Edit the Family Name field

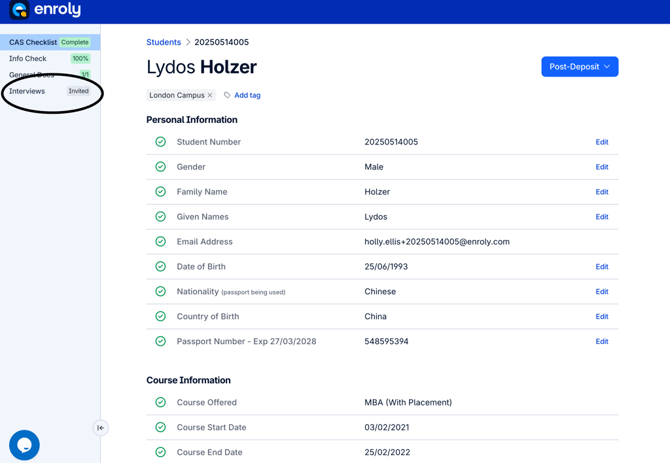[x=602, y=192]
